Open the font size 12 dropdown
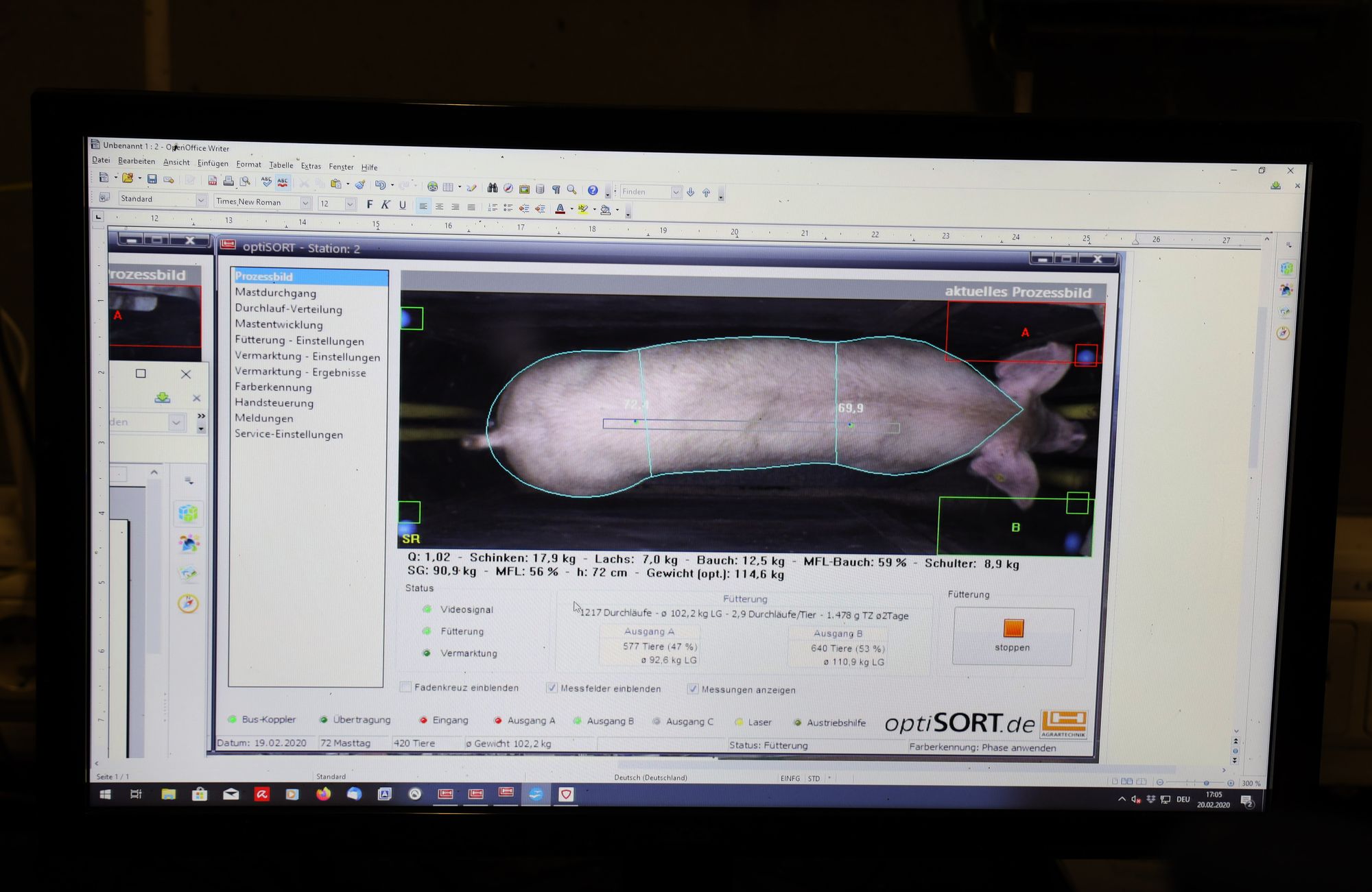 click(351, 204)
